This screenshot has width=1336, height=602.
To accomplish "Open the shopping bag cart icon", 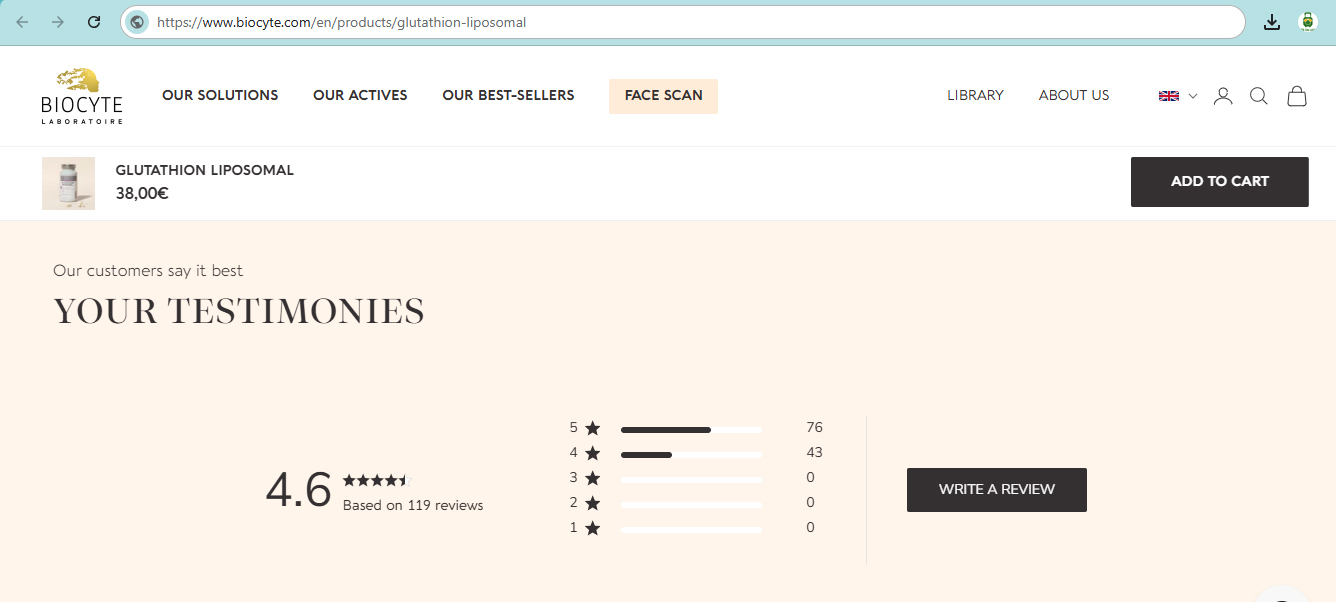I will point(1297,96).
